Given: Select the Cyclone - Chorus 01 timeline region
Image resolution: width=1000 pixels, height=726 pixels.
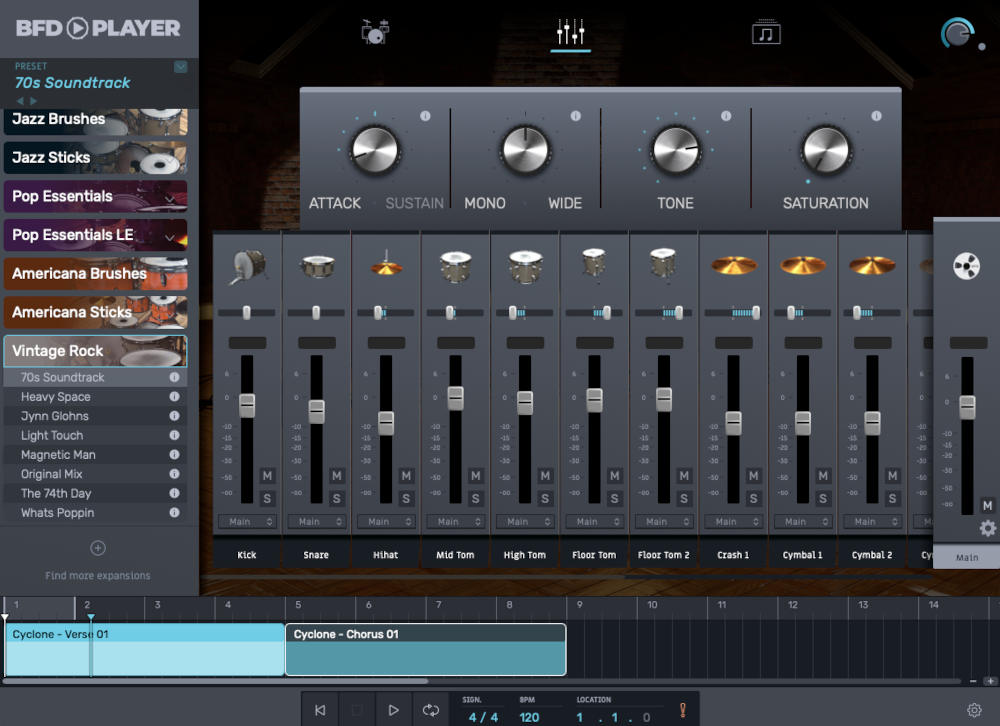Looking at the screenshot, I should point(425,649).
